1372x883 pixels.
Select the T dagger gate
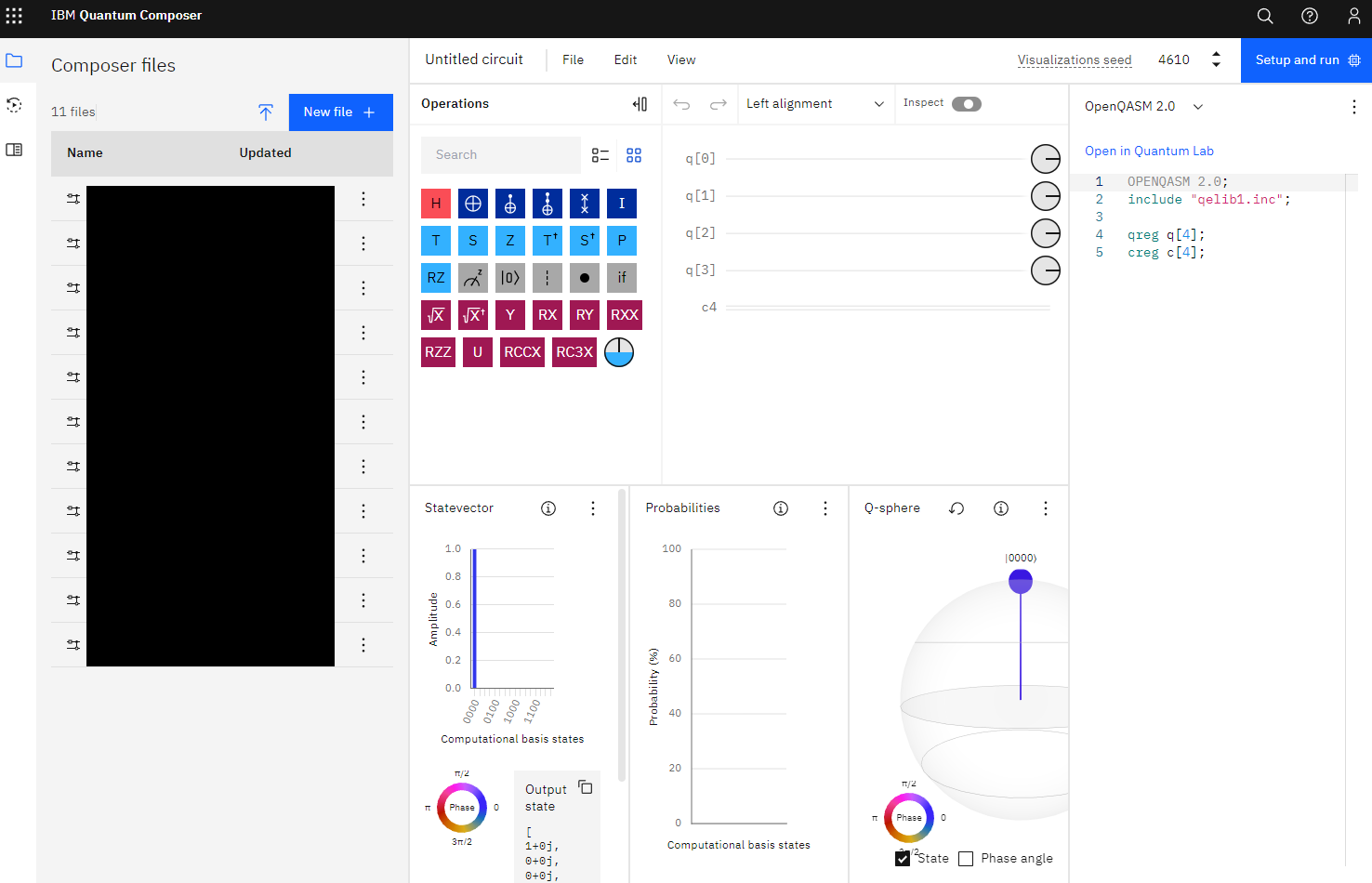click(x=547, y=241)
